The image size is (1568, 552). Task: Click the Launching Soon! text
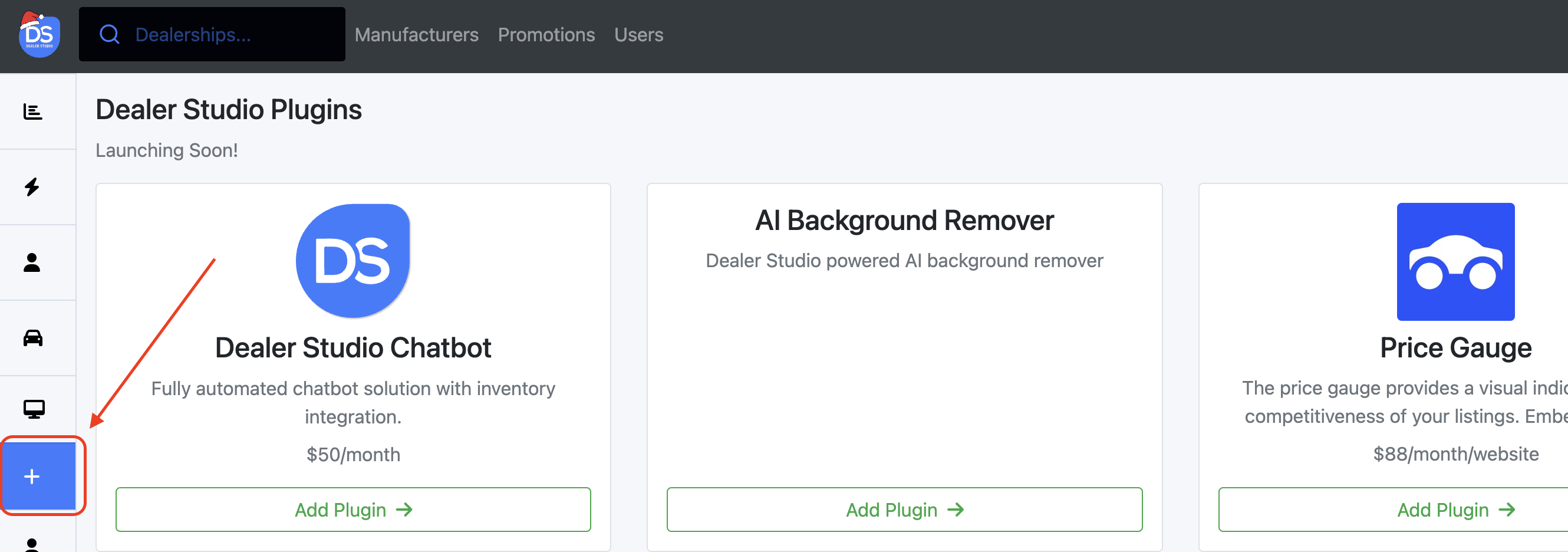167,150
